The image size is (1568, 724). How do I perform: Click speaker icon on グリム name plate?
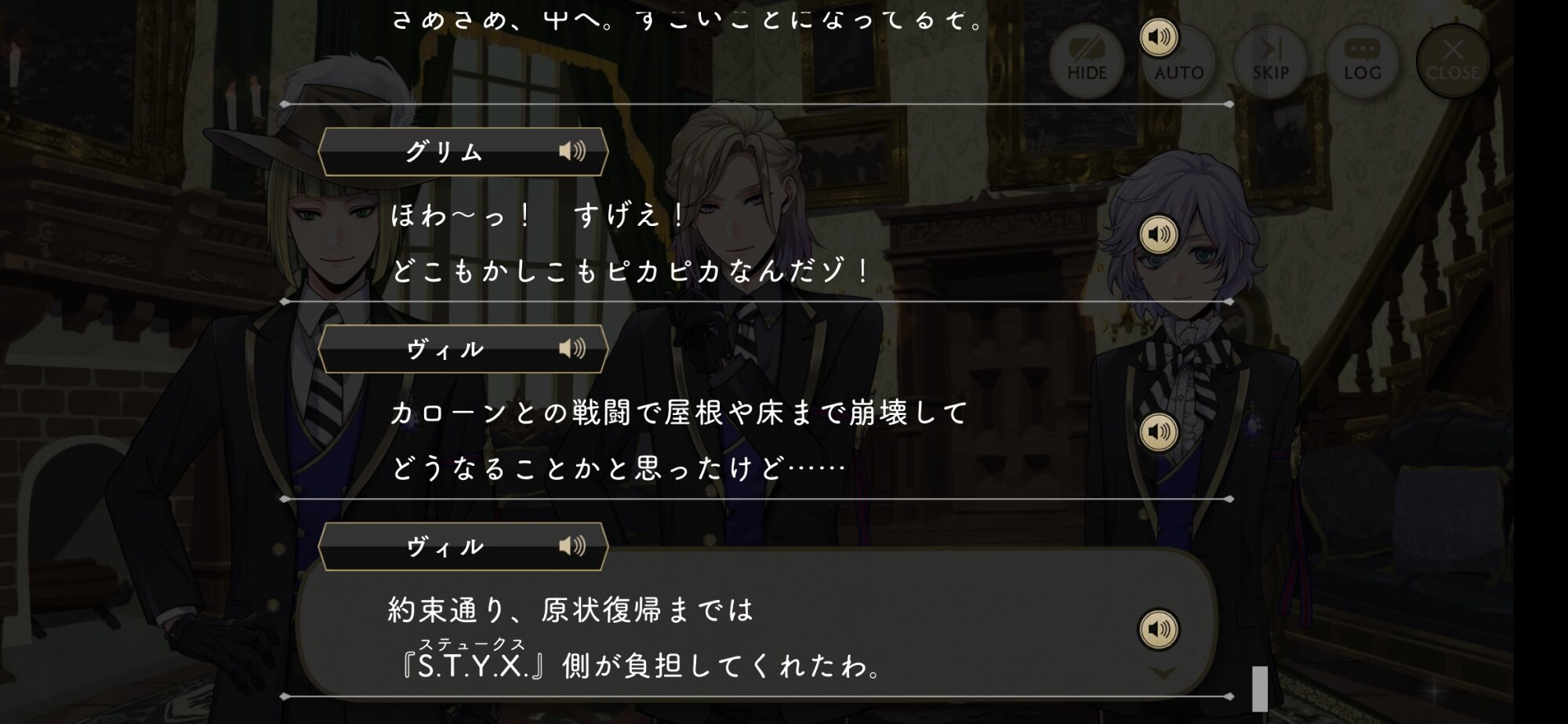click(x=572, y=151)
